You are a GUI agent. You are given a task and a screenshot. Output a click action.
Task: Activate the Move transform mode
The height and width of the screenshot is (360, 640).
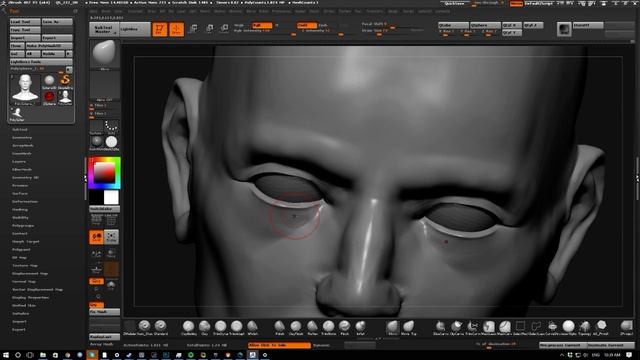[193, 29]
